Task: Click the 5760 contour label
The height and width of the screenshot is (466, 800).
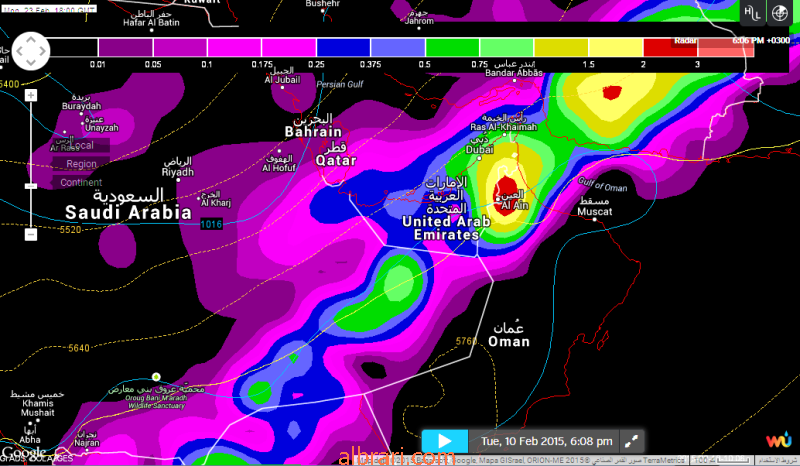Action: click(466, 340)
